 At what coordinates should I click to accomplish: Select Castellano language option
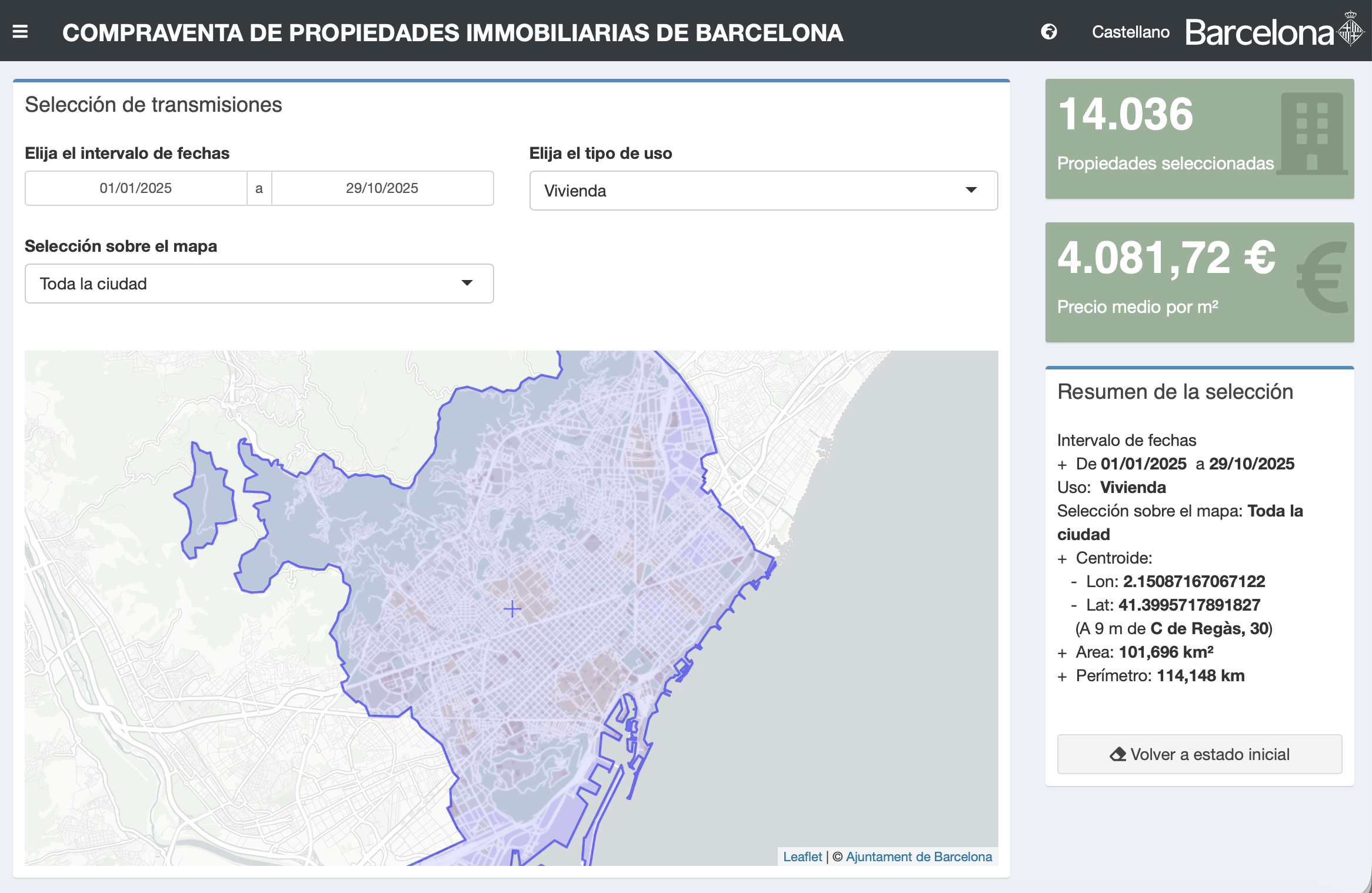click(1130, 32)
